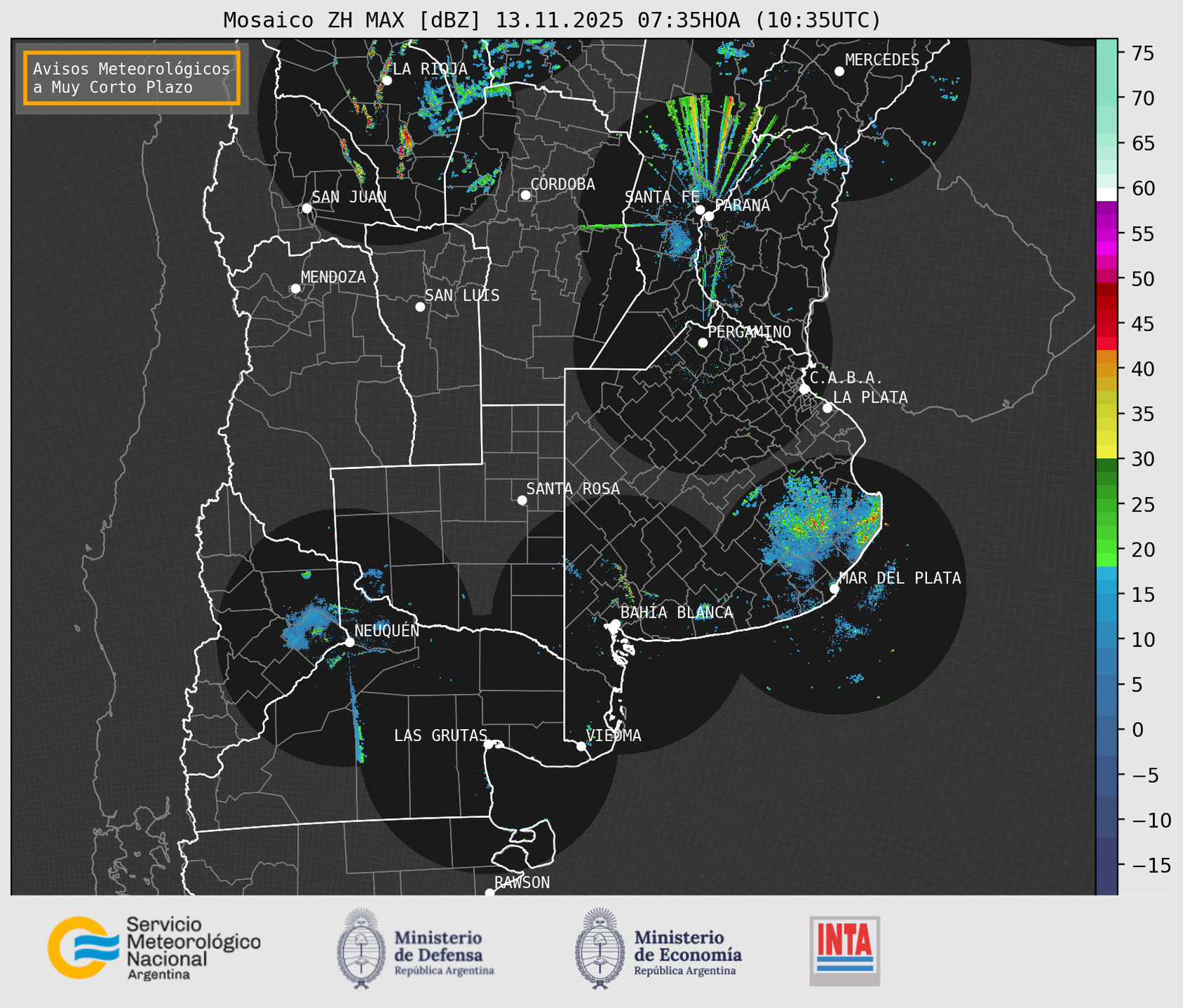Select the white dot marker for Las Grutas
This screenshot has height=1008, width=1183.
489,744
